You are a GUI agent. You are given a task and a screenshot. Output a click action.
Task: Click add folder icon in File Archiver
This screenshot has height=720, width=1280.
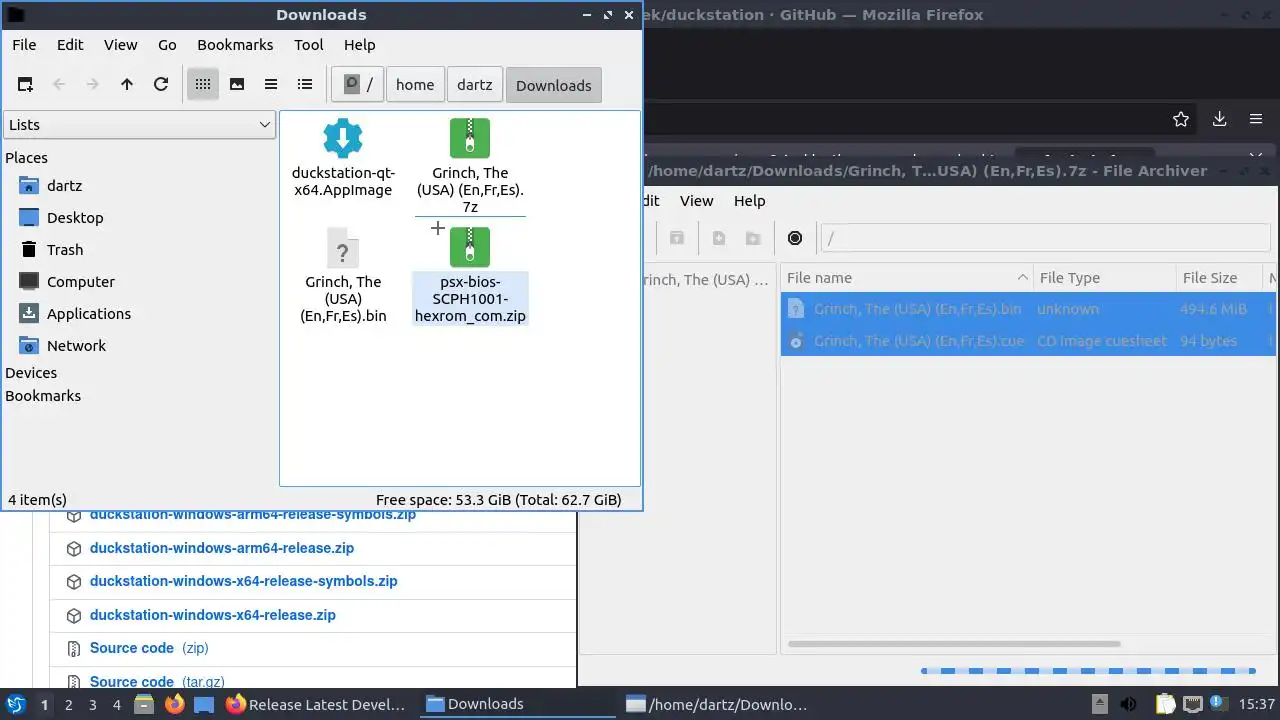click(753, 238)
